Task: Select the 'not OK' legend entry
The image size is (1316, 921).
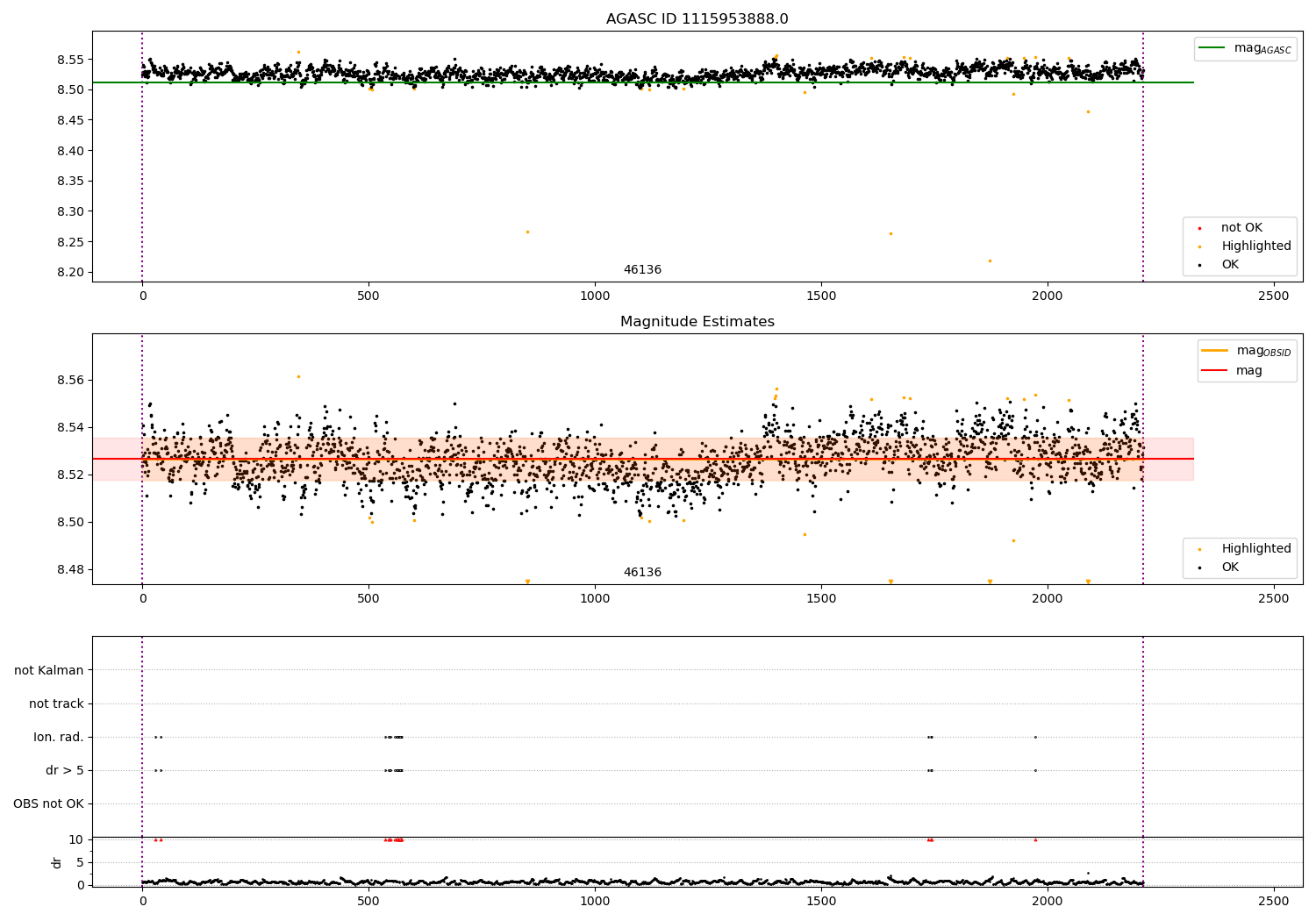Action: point(1241,228)
